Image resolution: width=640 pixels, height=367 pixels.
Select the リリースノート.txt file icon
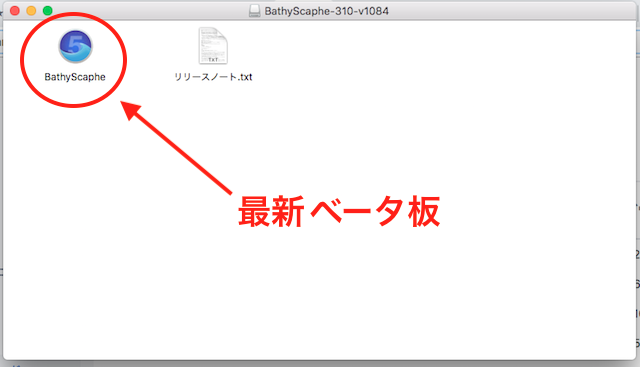pyautogui.click(x=213, y=46)
